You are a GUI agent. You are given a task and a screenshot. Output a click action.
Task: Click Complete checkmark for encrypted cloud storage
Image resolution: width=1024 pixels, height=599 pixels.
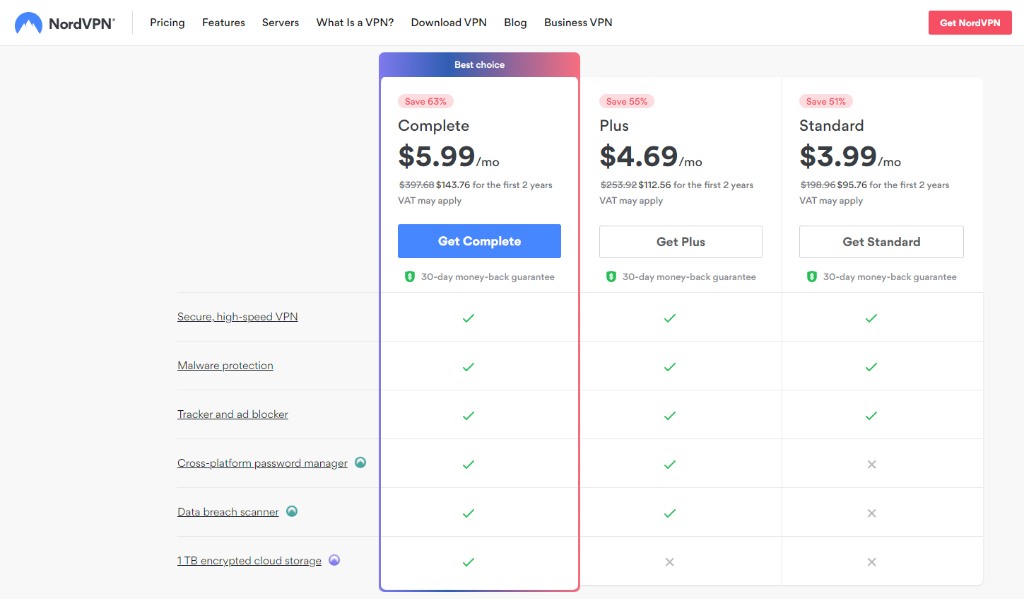click(x=468, y=562)
